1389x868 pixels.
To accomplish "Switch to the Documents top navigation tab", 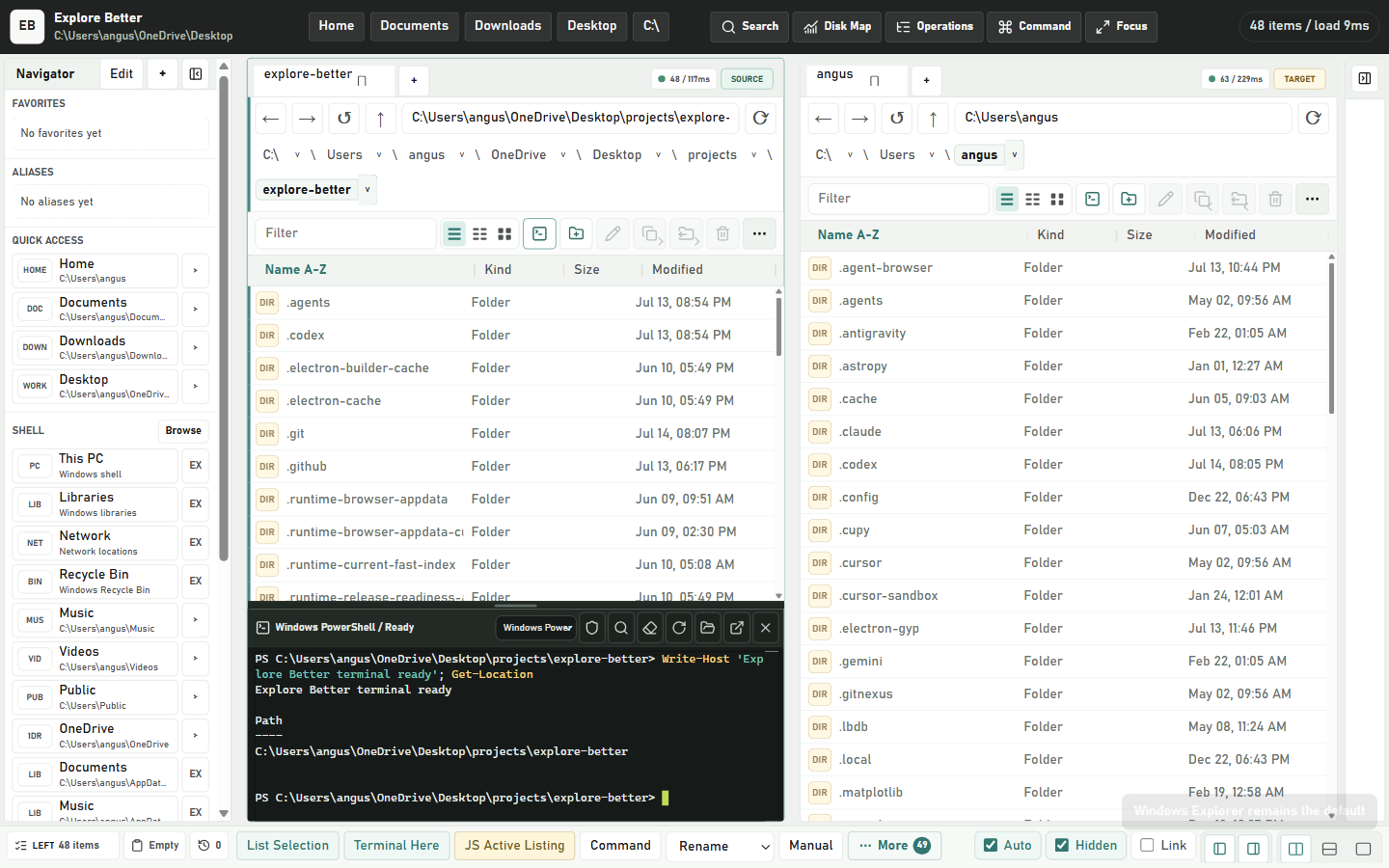I will pos(414,26).
